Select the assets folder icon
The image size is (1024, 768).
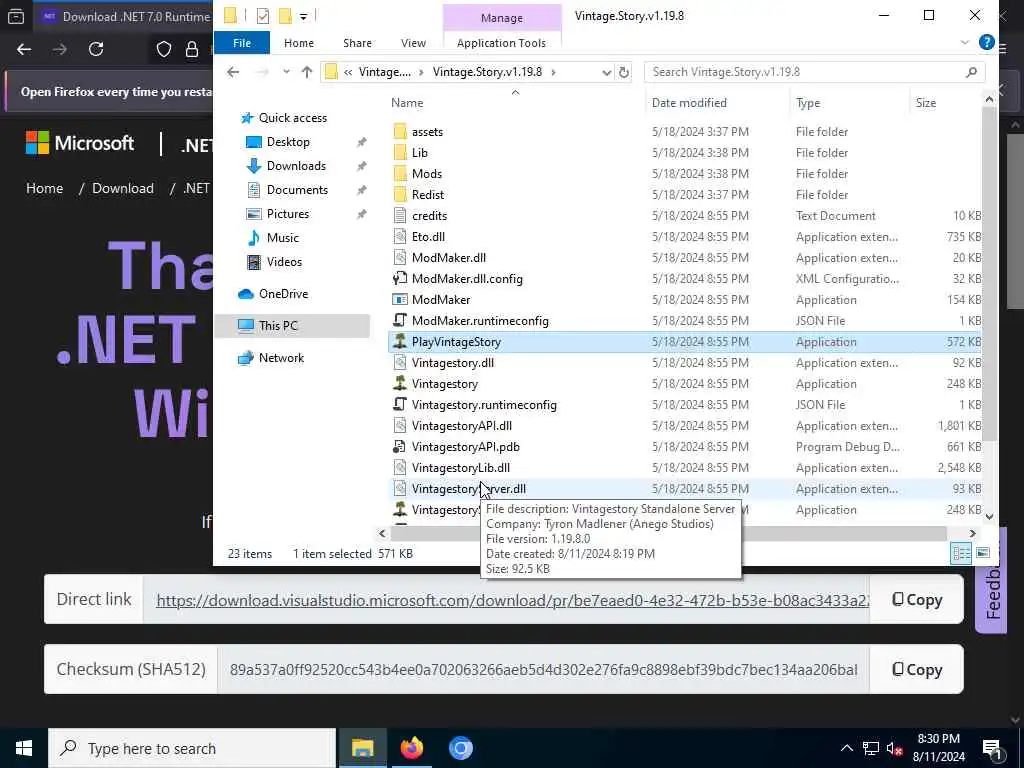[400, 132]
